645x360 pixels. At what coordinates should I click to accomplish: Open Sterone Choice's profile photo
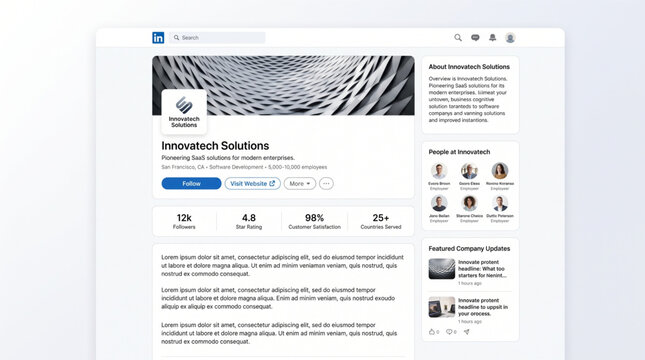tap(469, 203)
